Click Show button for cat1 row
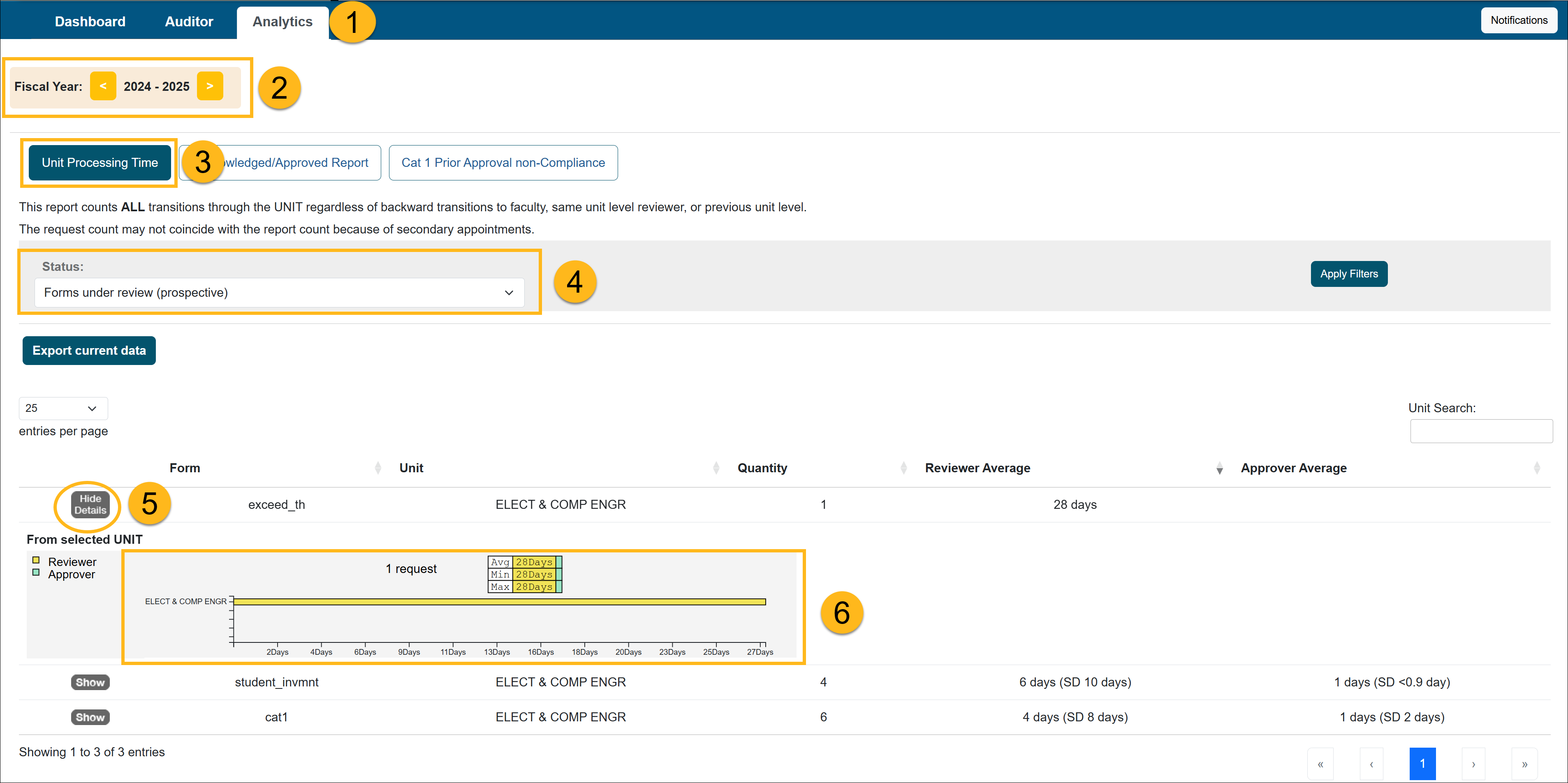Viewport: 1568px width, 783px height. click(90, 717)
